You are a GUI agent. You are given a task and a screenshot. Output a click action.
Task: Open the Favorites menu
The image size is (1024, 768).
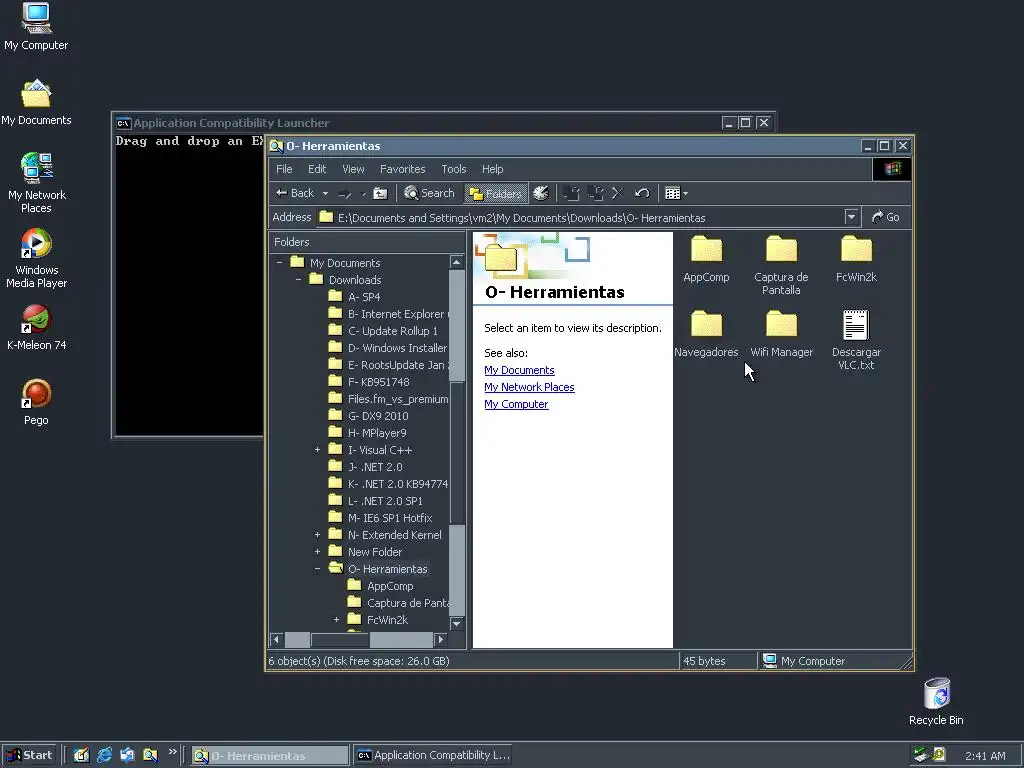(402, 169)
